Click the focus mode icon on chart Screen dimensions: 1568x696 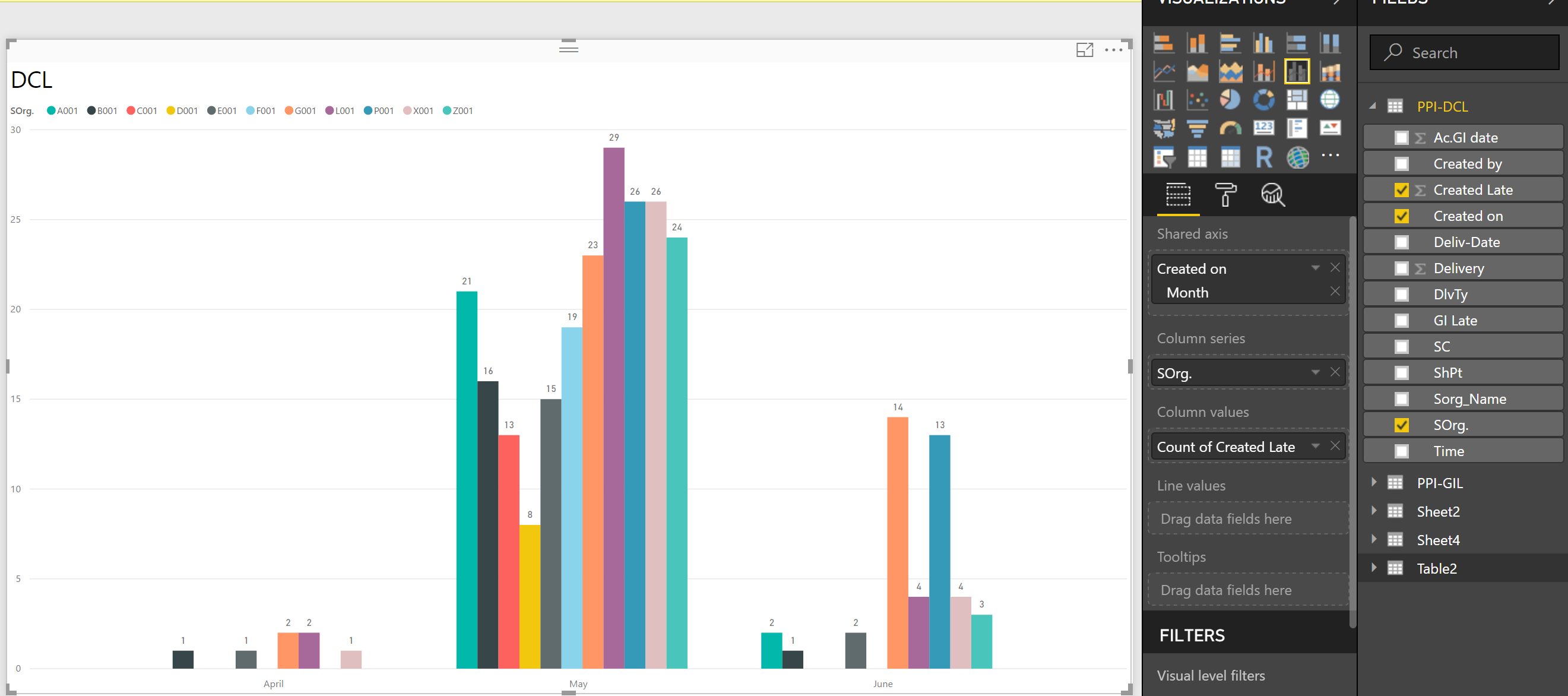[1084, 50]
